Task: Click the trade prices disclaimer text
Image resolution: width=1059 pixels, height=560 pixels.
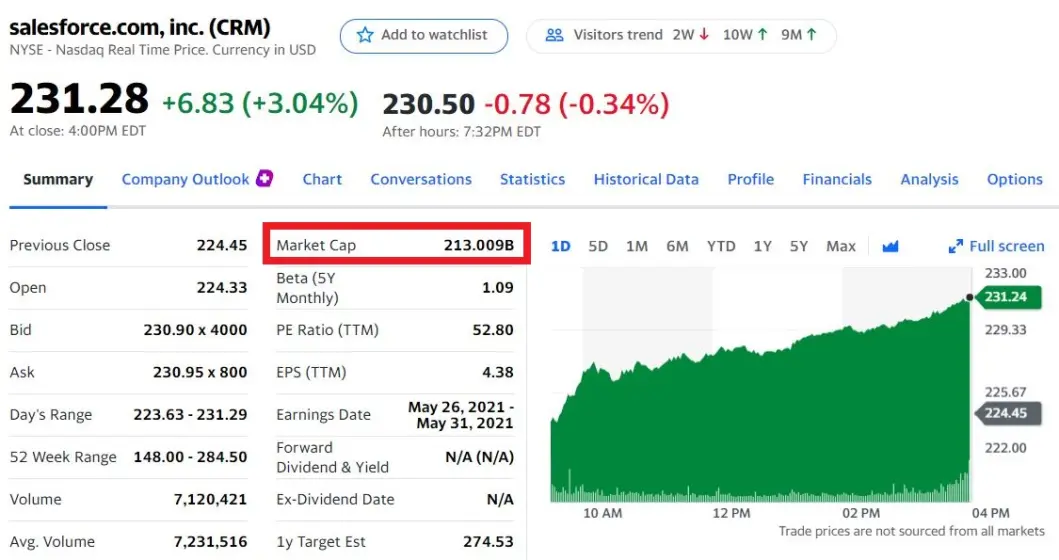Action: (x=911, y=531)
